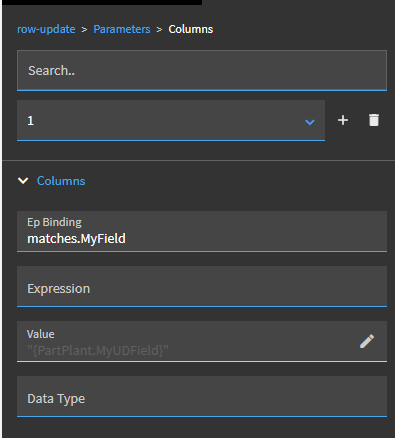Go to row-update breadcrumb link

click(46, 29)
